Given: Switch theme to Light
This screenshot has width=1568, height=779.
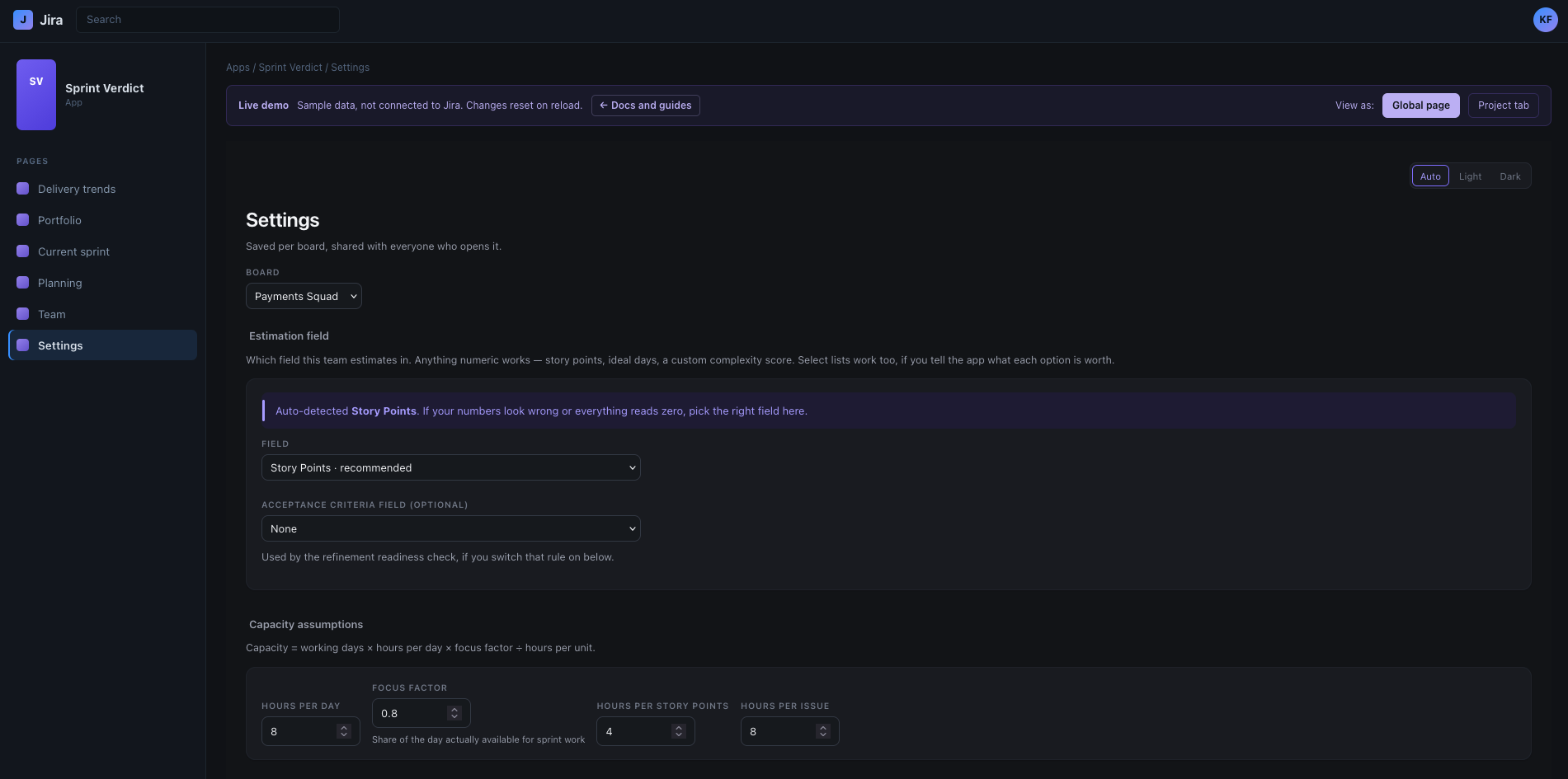Looking at the screenshot, I should 1470,176.
